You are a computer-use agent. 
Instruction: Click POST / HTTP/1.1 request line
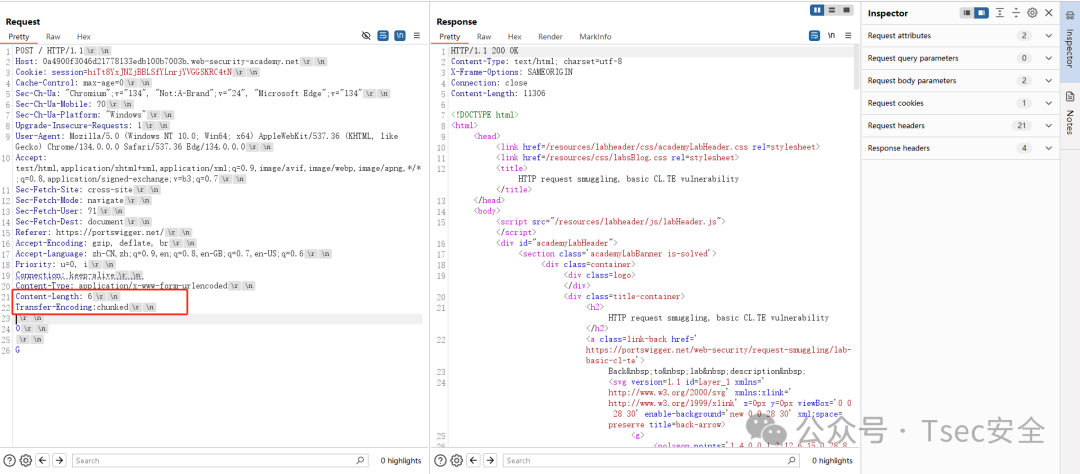tap(63, 51)
